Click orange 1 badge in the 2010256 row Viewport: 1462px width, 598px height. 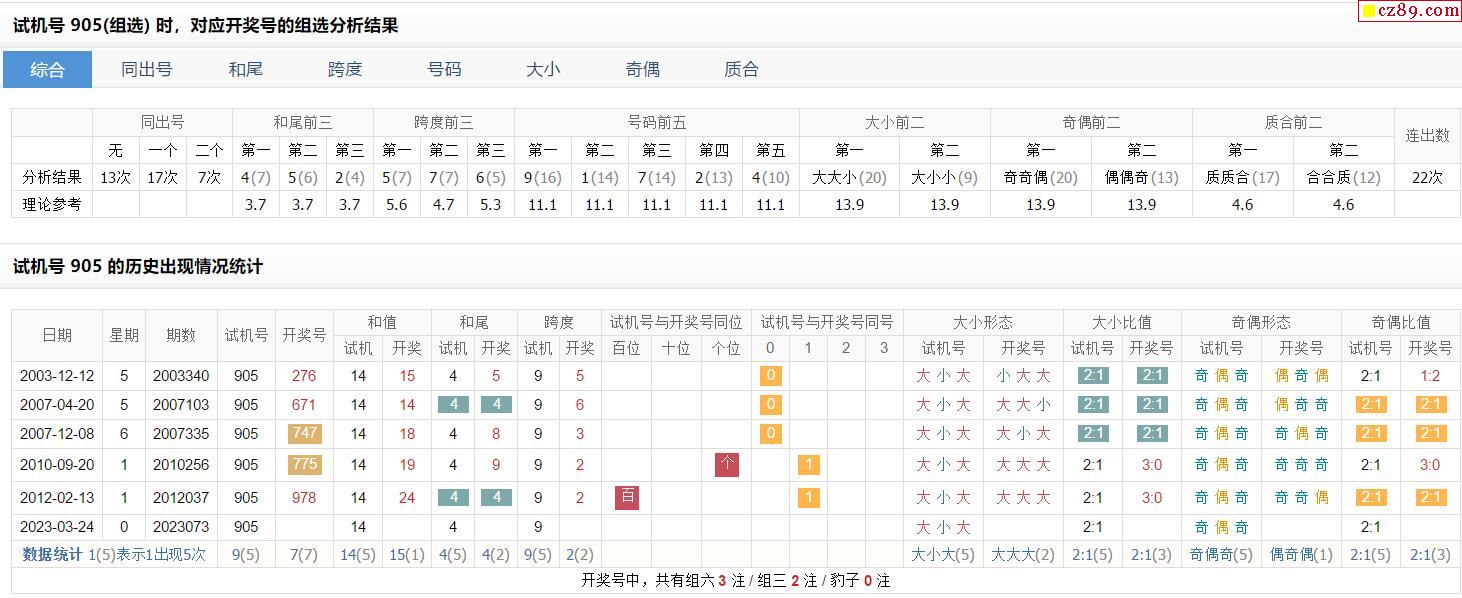pyautogui.click(x=808, y=465)
